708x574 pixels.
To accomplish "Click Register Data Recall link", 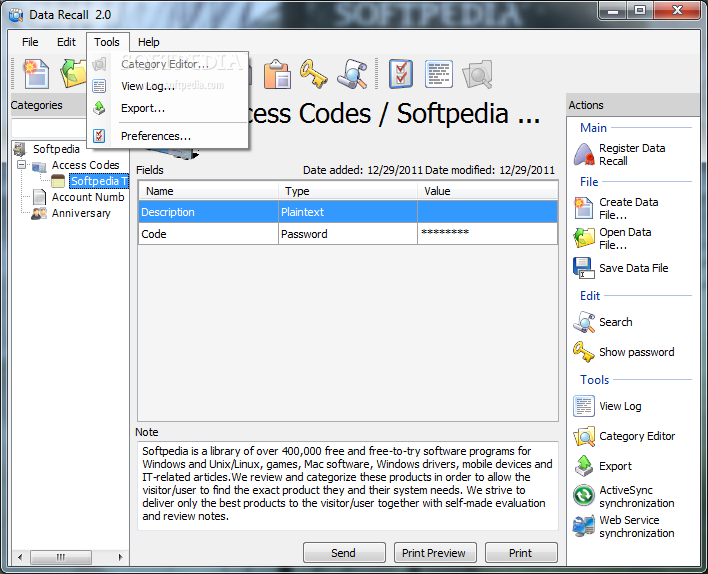I will (x=632, y=154).
